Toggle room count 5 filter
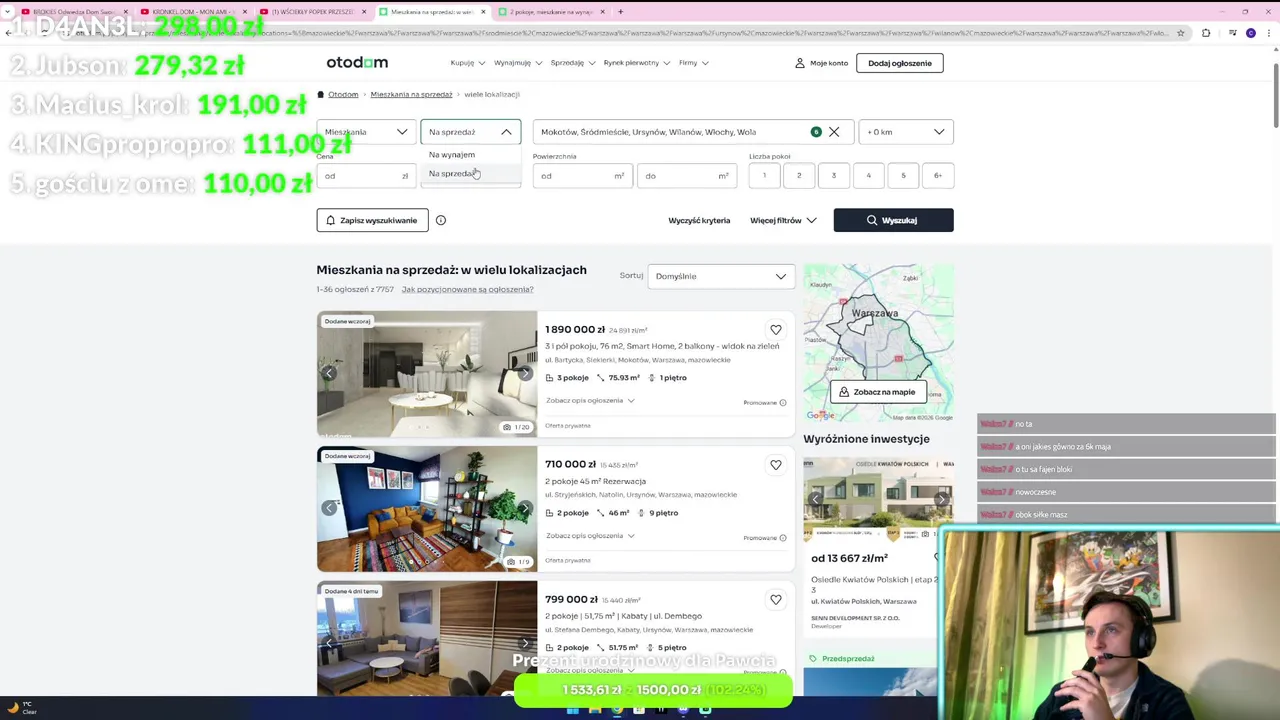The width and height of the screenshot is (1280, 720). (x=903, y=176)
